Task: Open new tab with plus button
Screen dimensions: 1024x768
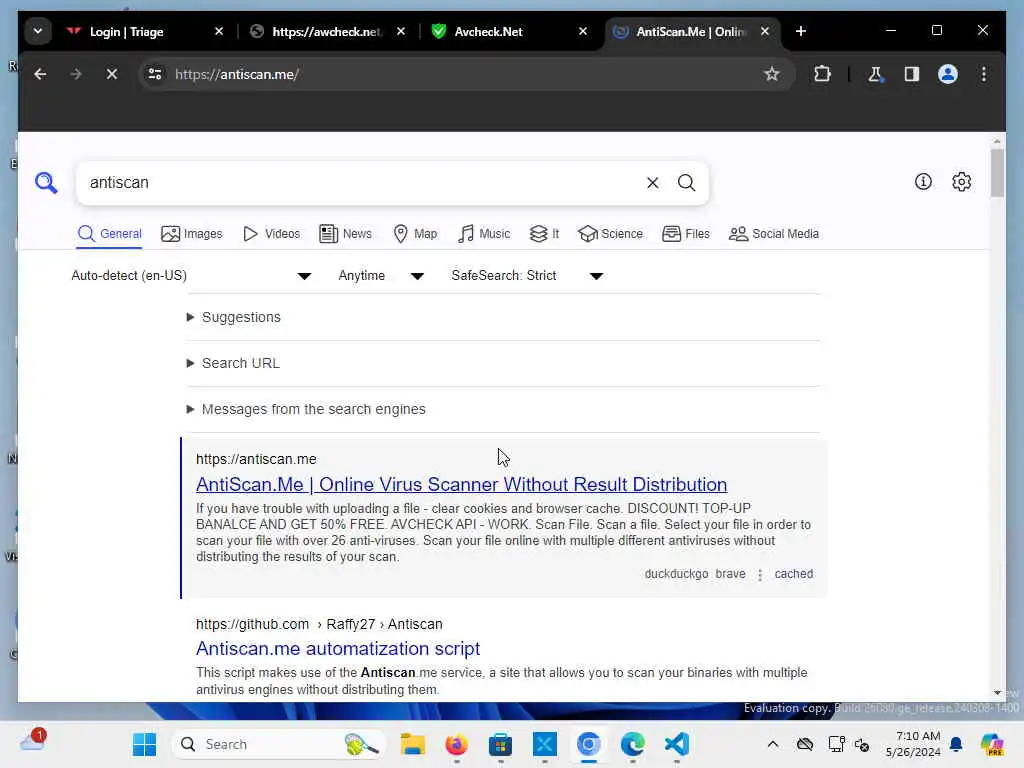Action: (x=801, y=31)
